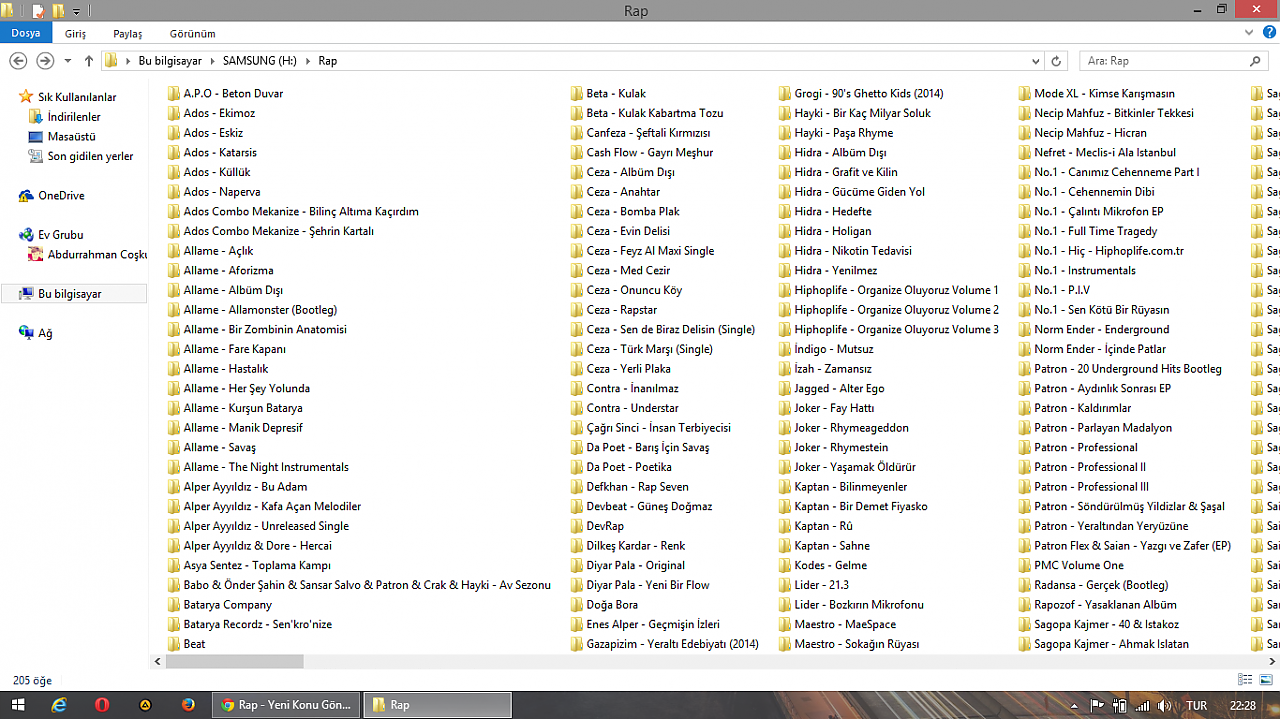
Task: Open the recent locations dropdown arrow
Action: tap(68, 61)
